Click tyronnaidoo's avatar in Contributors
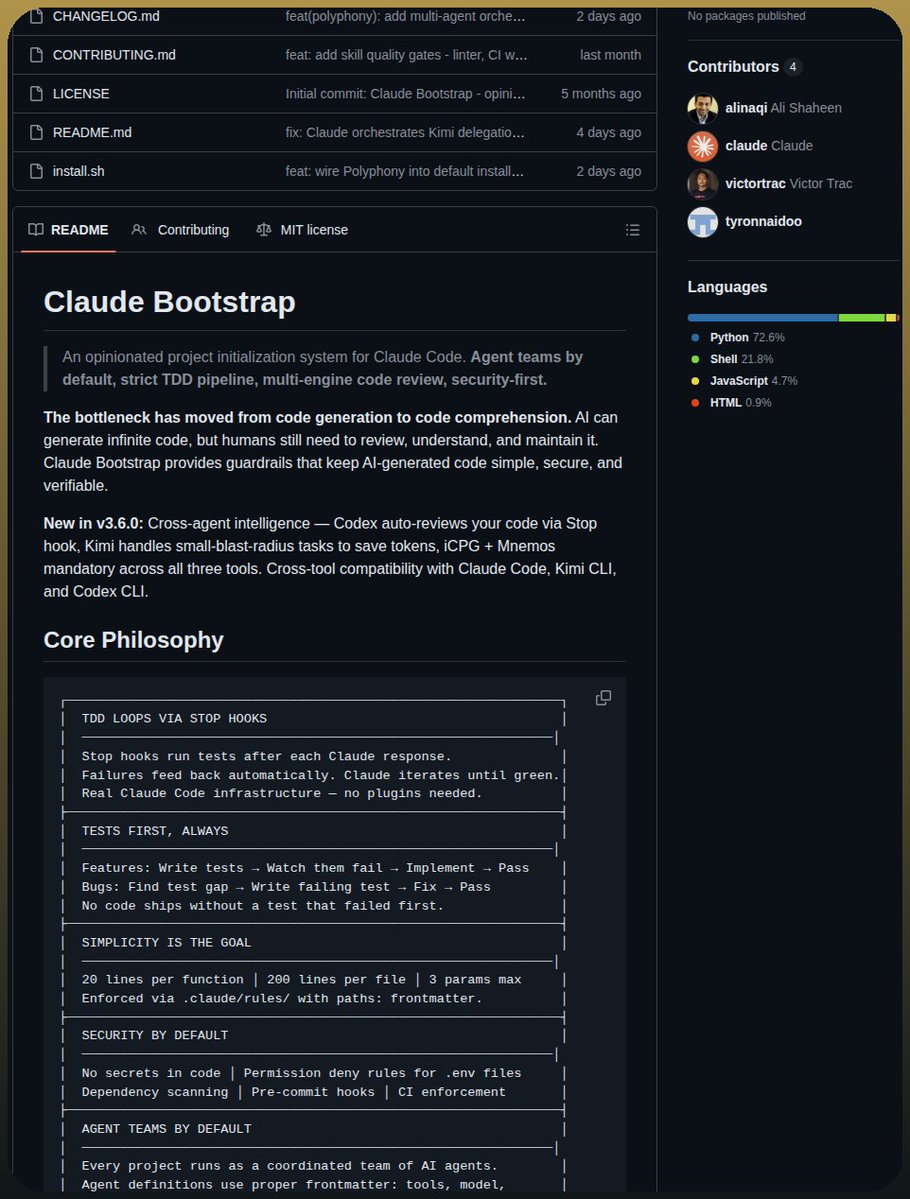This screenshot has height=1199, width=910. pos(702,222)
